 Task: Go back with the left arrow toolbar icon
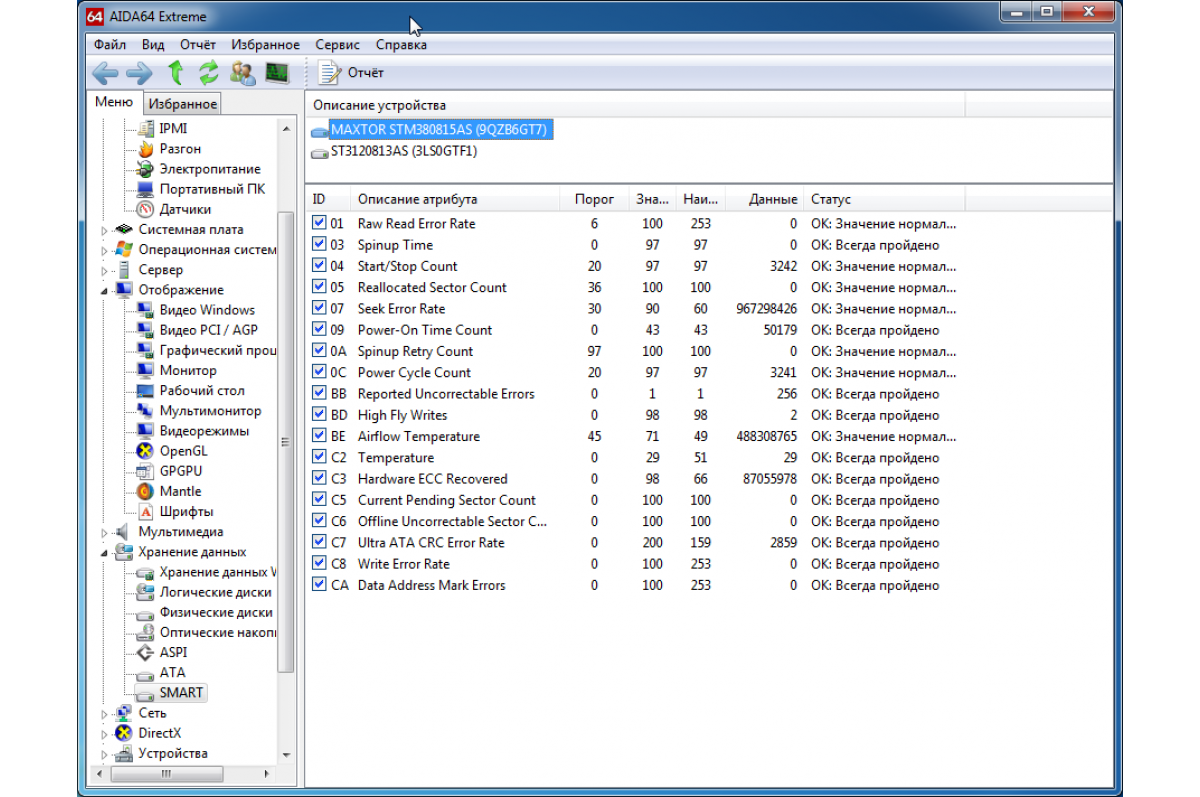pos(105,72)
